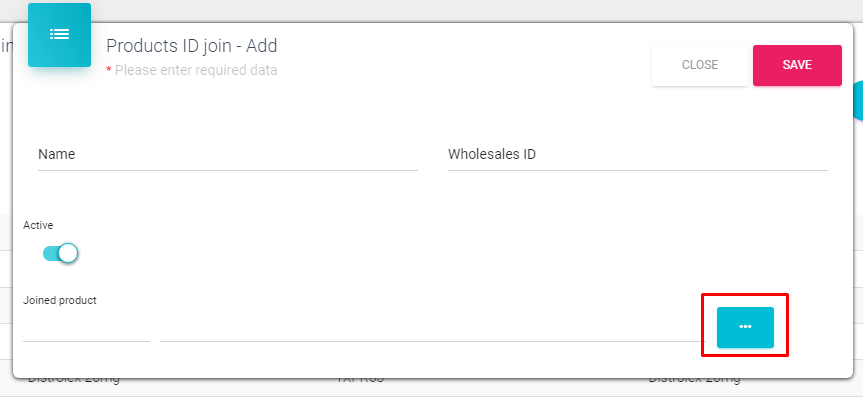Click the middle background table cell under dialog
Screen dimensions: 863x403
(360, 383)
